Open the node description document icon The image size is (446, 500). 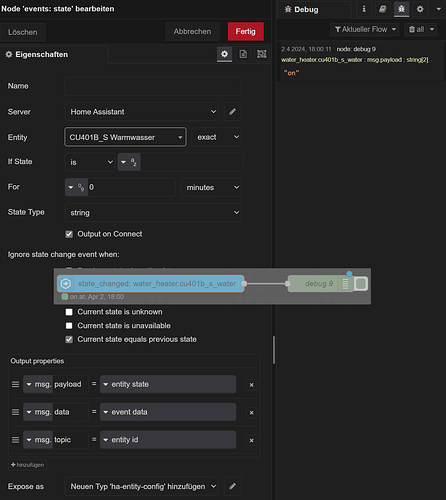click(x=243, y=54)
